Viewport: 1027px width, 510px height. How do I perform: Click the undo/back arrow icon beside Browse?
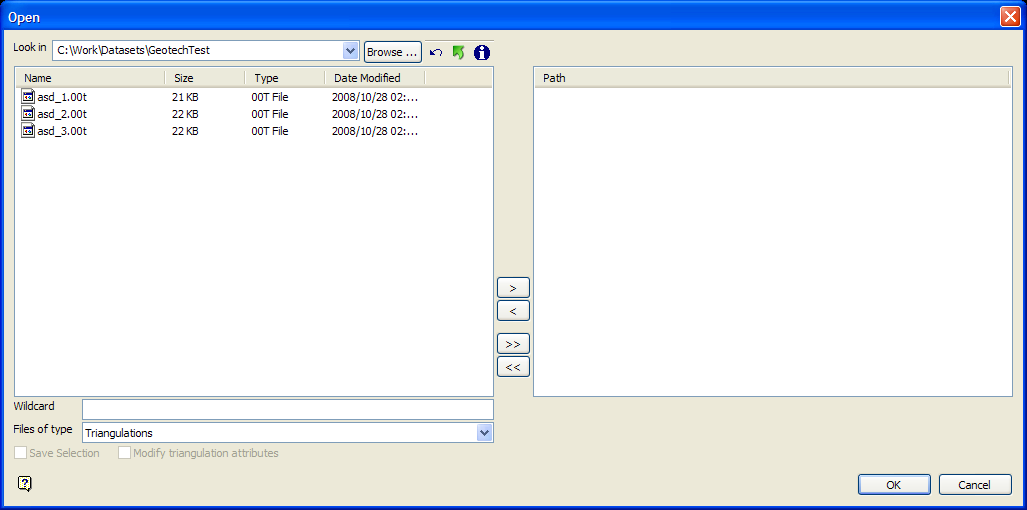point(436,52)
